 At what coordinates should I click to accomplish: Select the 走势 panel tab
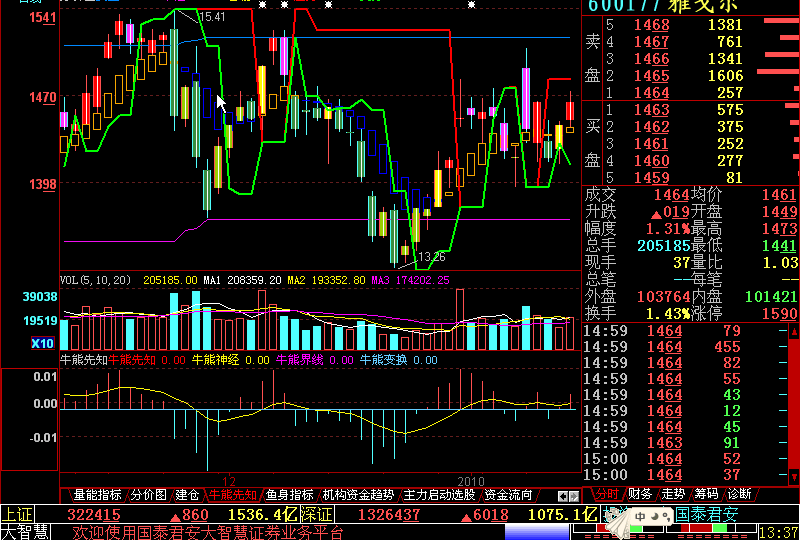pyautogui.click(x=673, y=494)
